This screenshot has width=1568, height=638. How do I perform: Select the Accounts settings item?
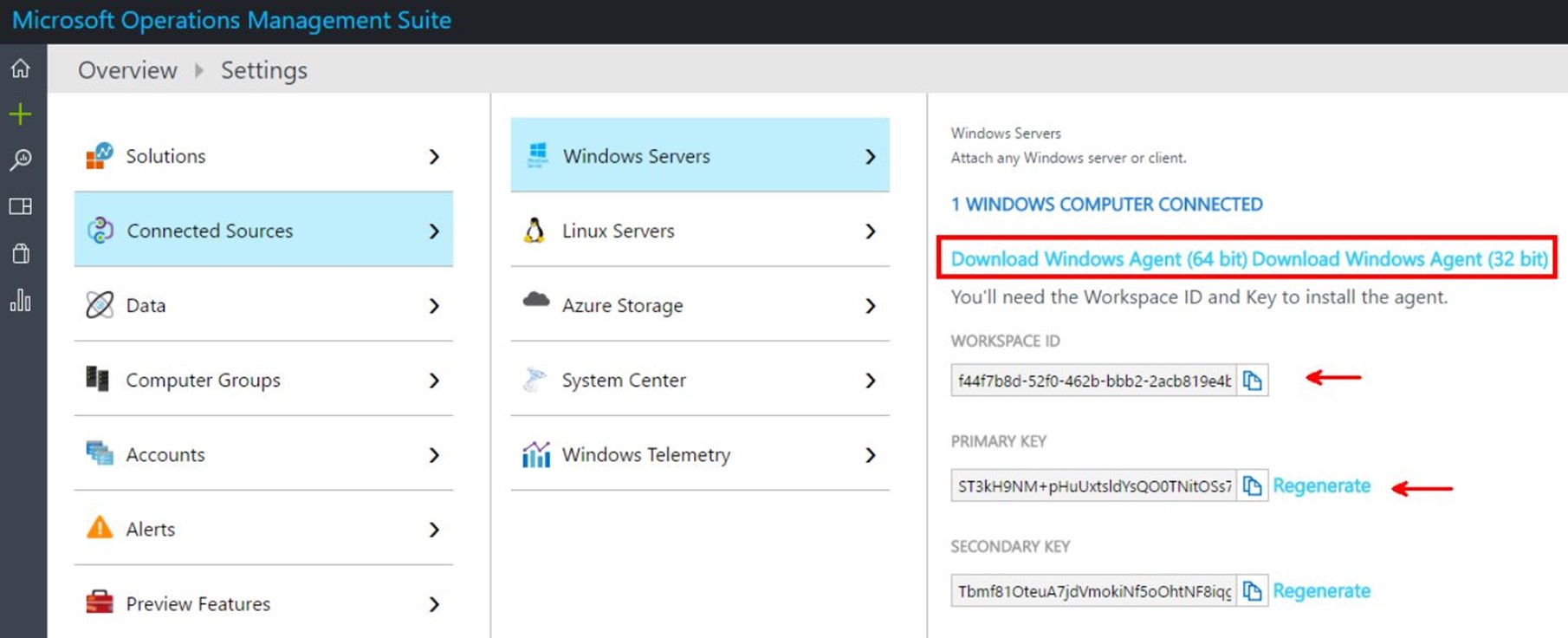[263, 453]
